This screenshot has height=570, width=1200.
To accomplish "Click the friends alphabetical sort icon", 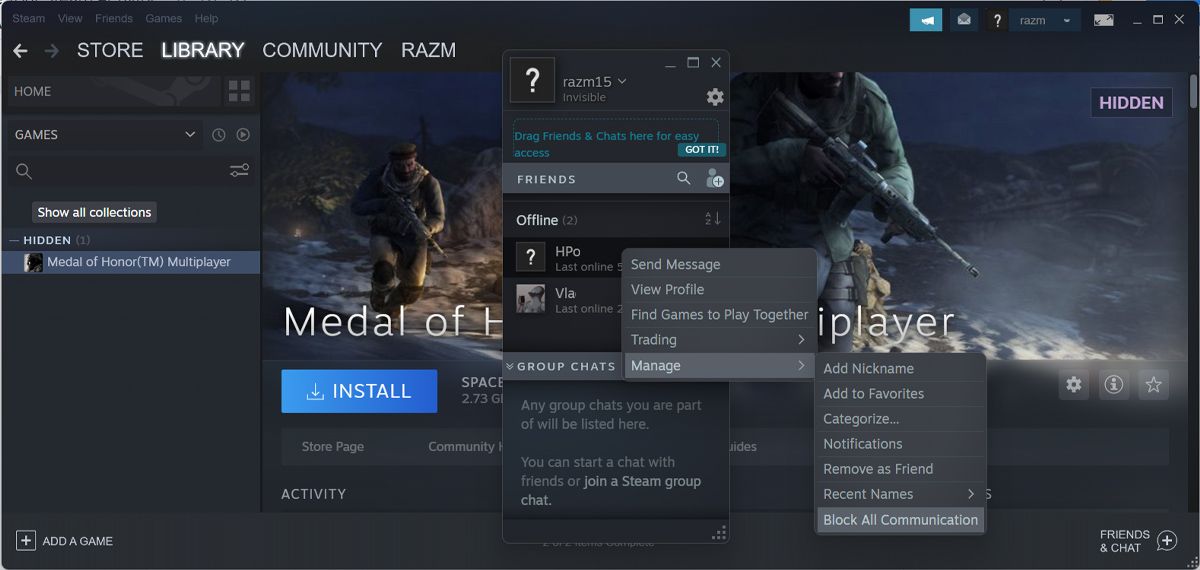I will point(713,219).
